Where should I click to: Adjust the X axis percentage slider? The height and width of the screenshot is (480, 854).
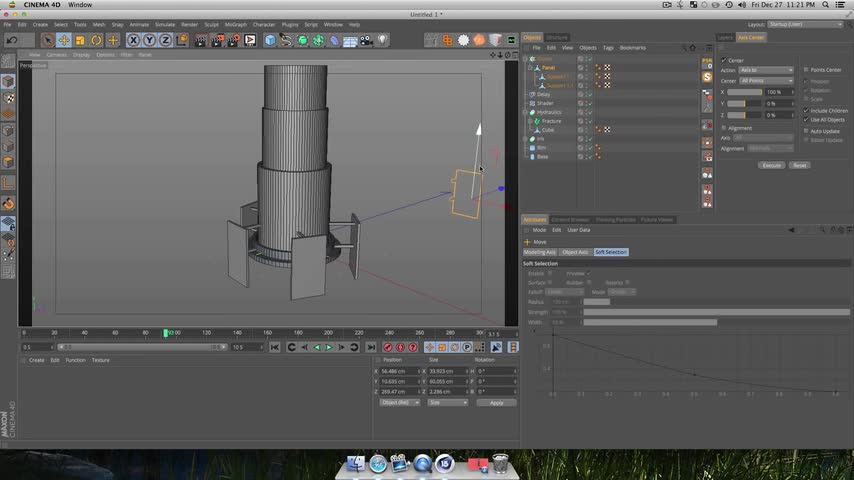(744, 92)
